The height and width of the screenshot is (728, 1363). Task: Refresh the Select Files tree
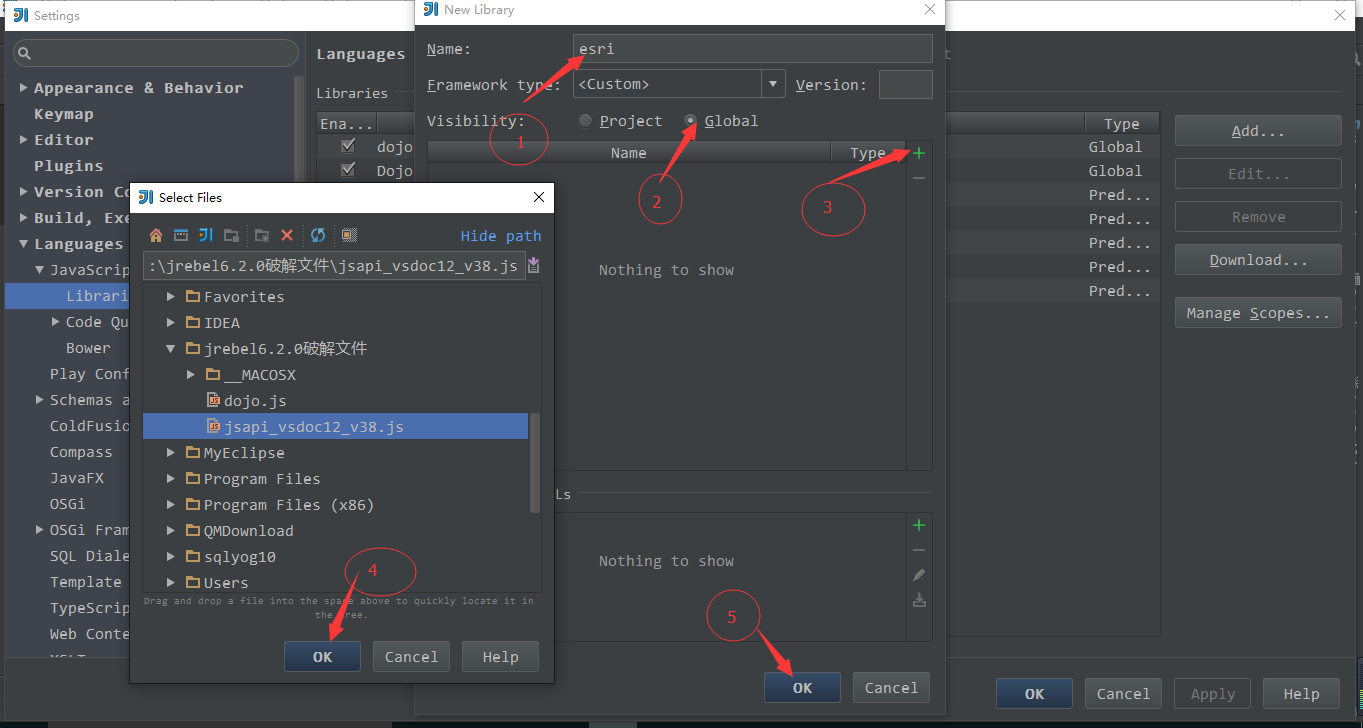318,235
